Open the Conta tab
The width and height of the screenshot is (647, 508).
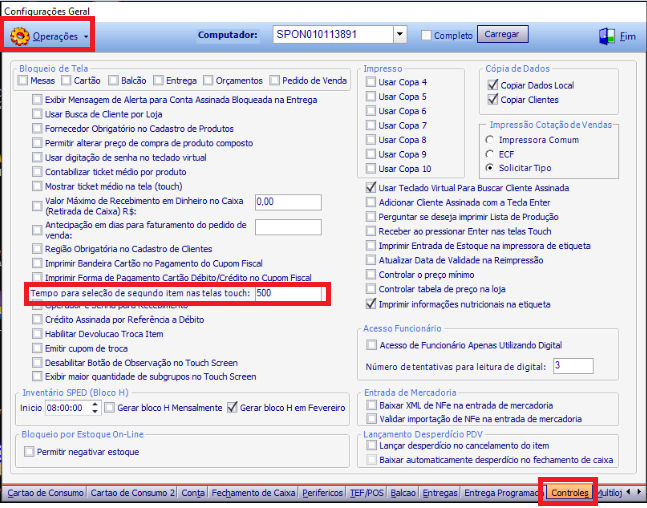193,493
